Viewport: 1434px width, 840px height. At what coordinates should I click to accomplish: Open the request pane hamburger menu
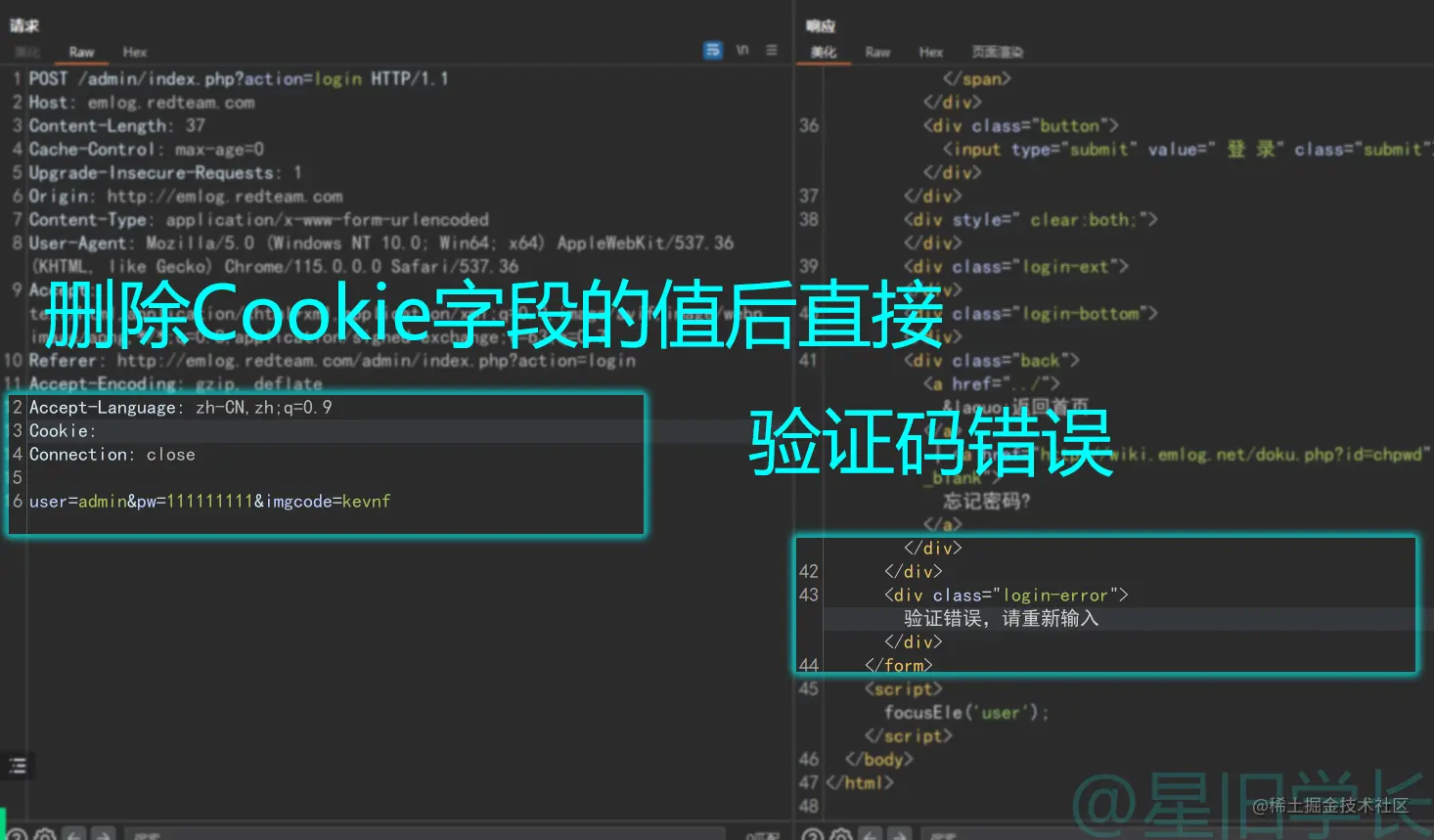(x=772, y=50)
